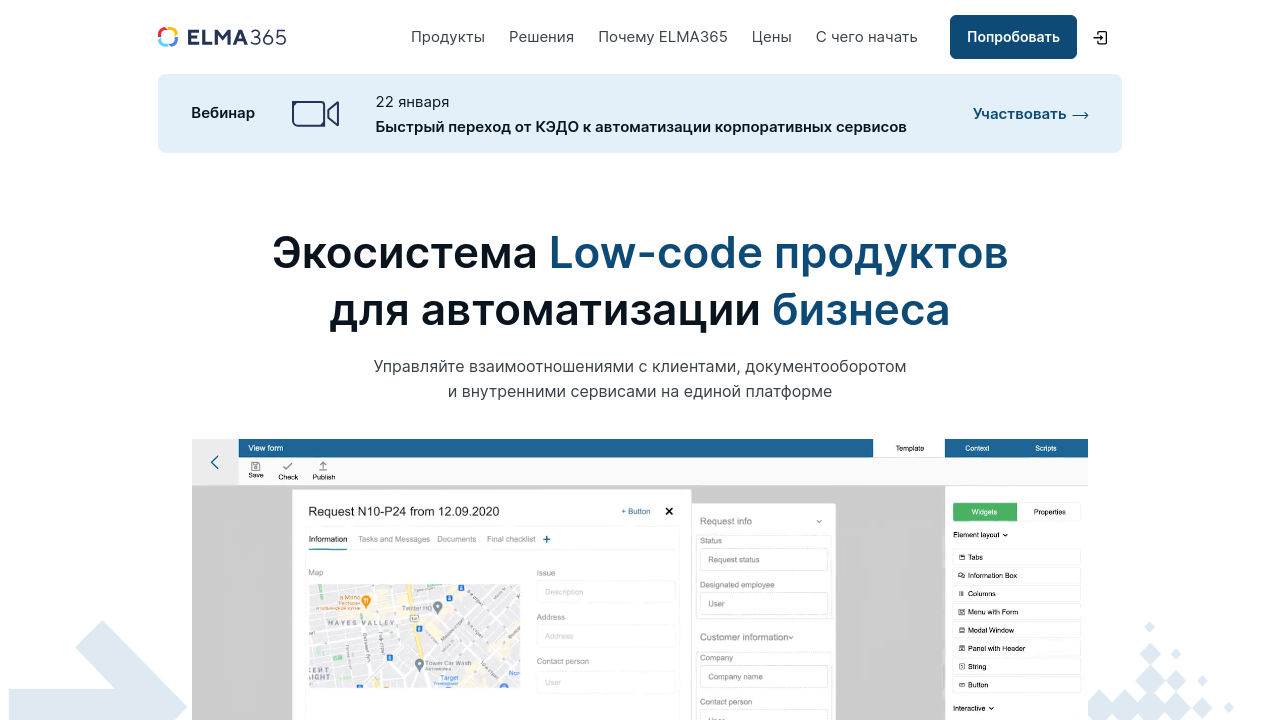This screenshot has width=1280, height=720.
Task: Open the Продукты menu
Action: pyautogui.click(x=448, y=37)
